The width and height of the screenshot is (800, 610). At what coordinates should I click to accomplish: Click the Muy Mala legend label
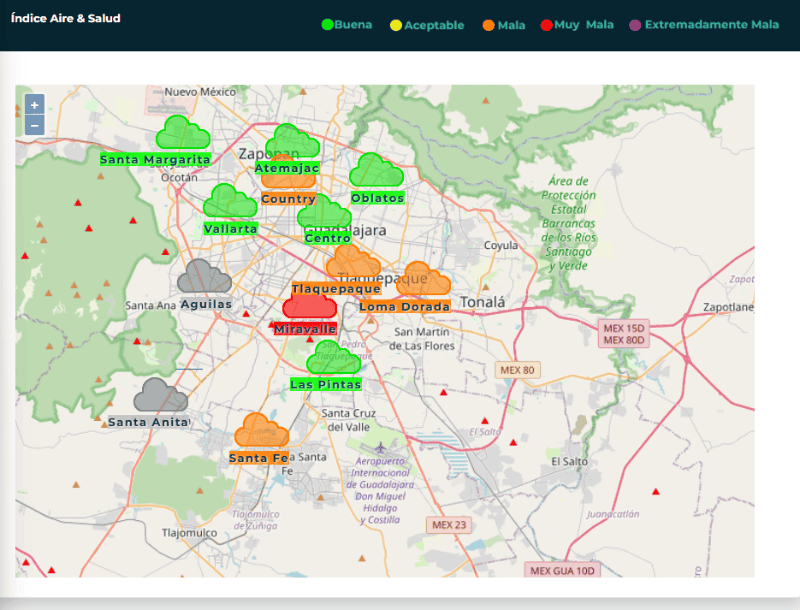click(585, 25)
